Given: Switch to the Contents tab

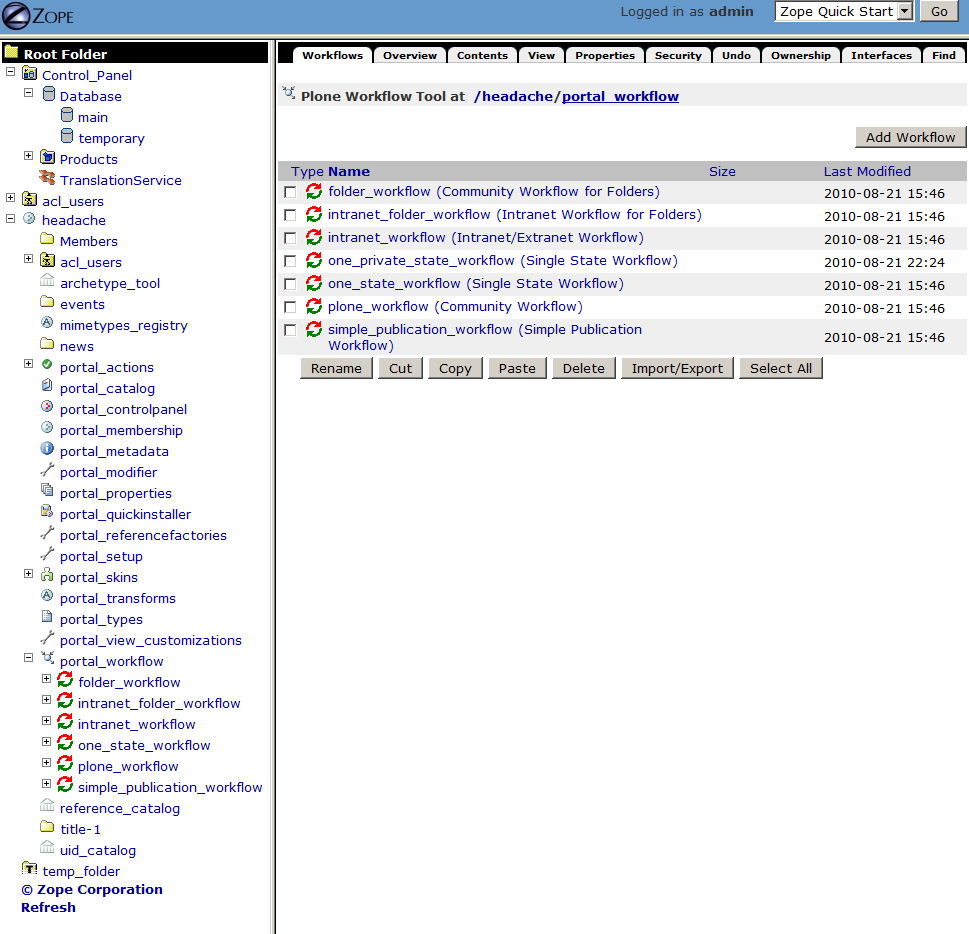Looking at the screenshot, I should point(482,55).
